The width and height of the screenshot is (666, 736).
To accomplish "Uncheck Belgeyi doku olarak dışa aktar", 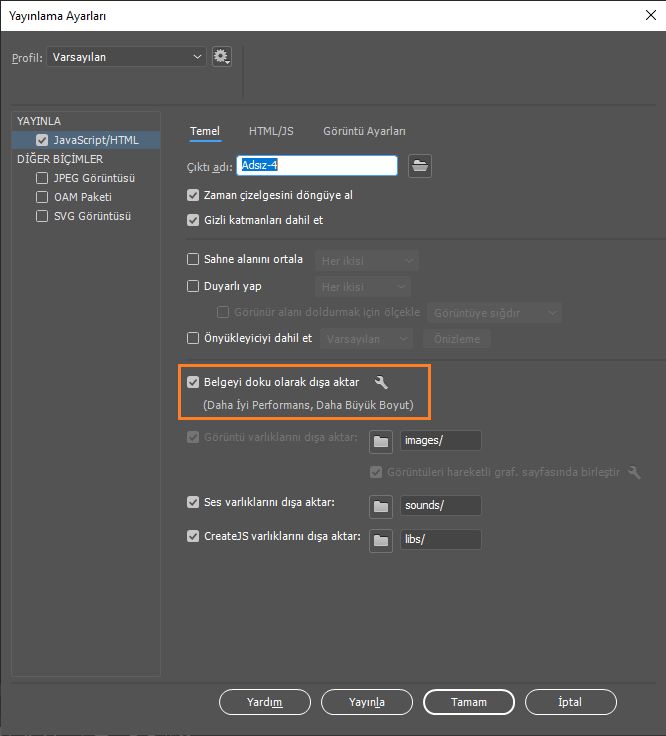I will [193, 382].
